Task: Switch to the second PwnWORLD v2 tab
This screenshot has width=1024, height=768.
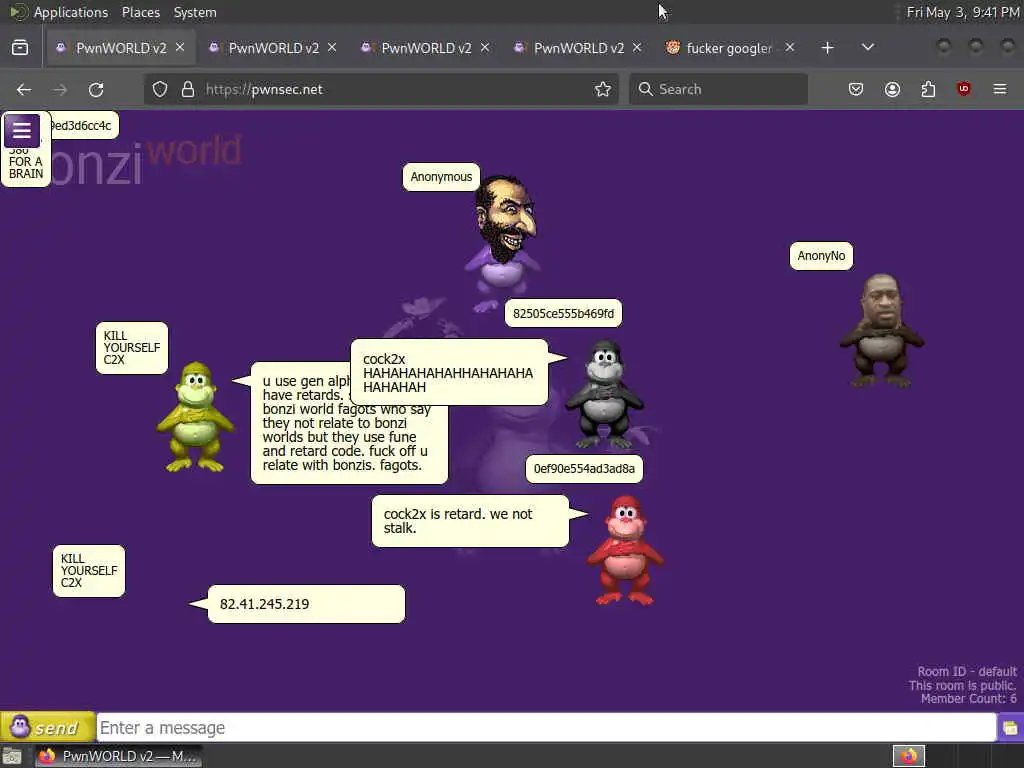Action: (273, 48)
